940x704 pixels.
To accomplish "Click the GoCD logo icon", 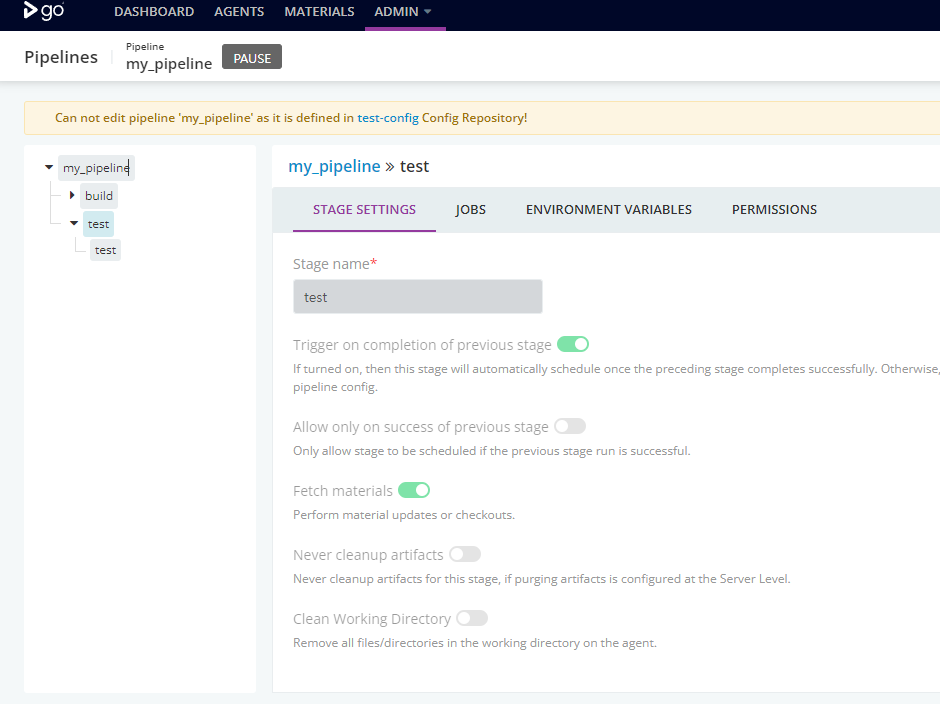I will [43, 11].
